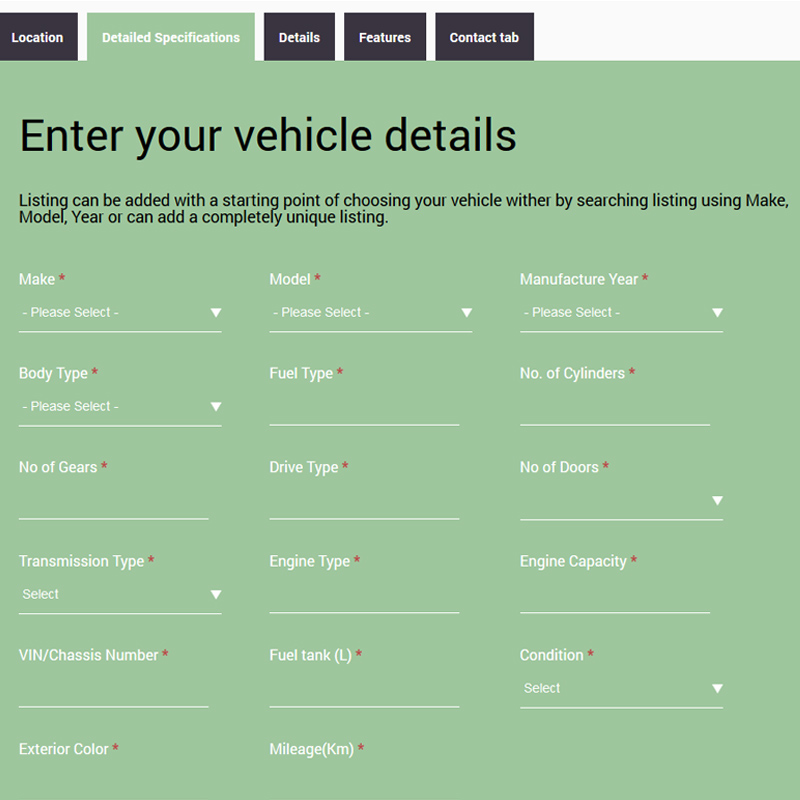
Task: Click the Engine Capacity field
Action: (x=615, y=595)
